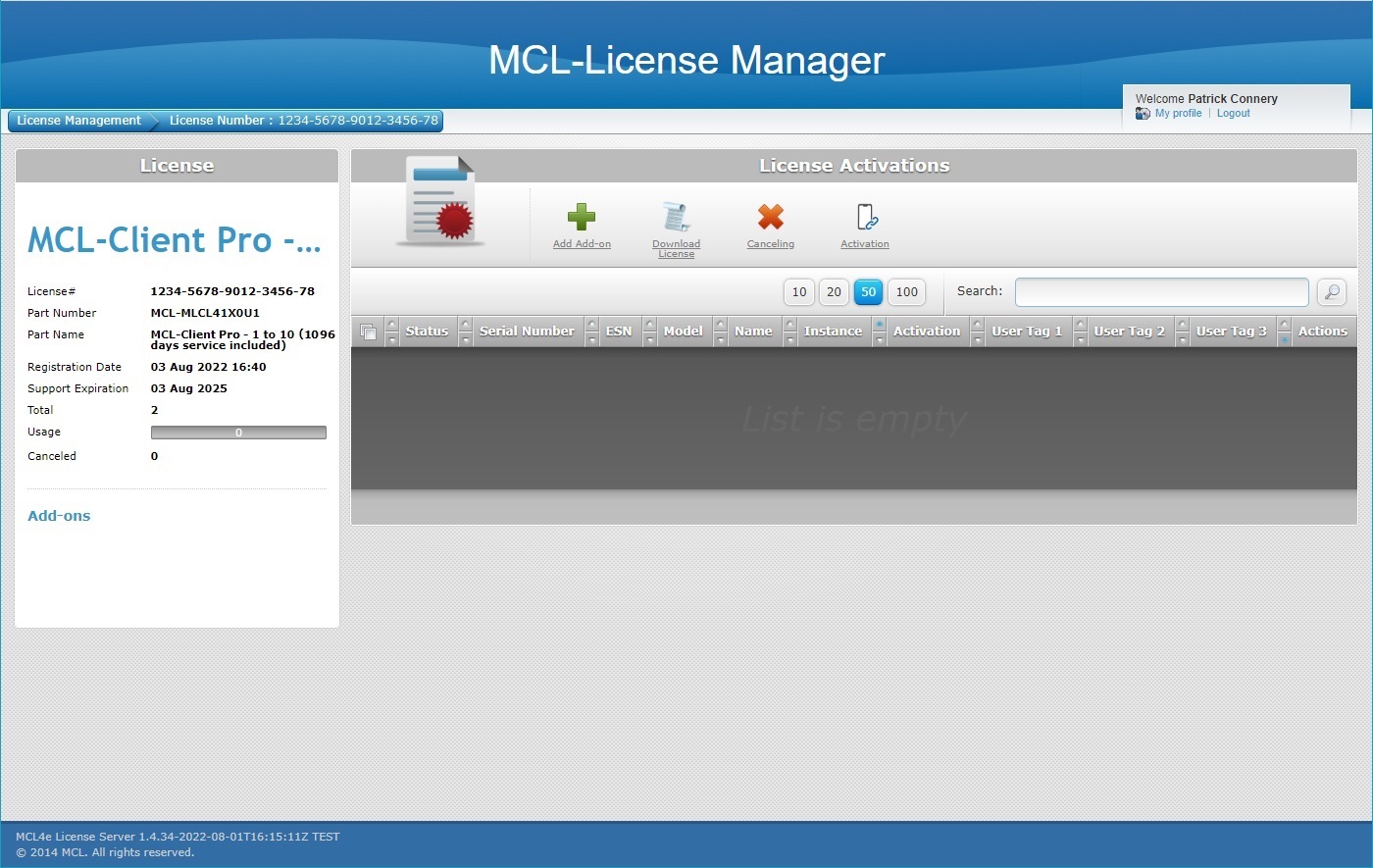
Task: Click sort arrows for ESN column
Action: [x=592, y=332]
